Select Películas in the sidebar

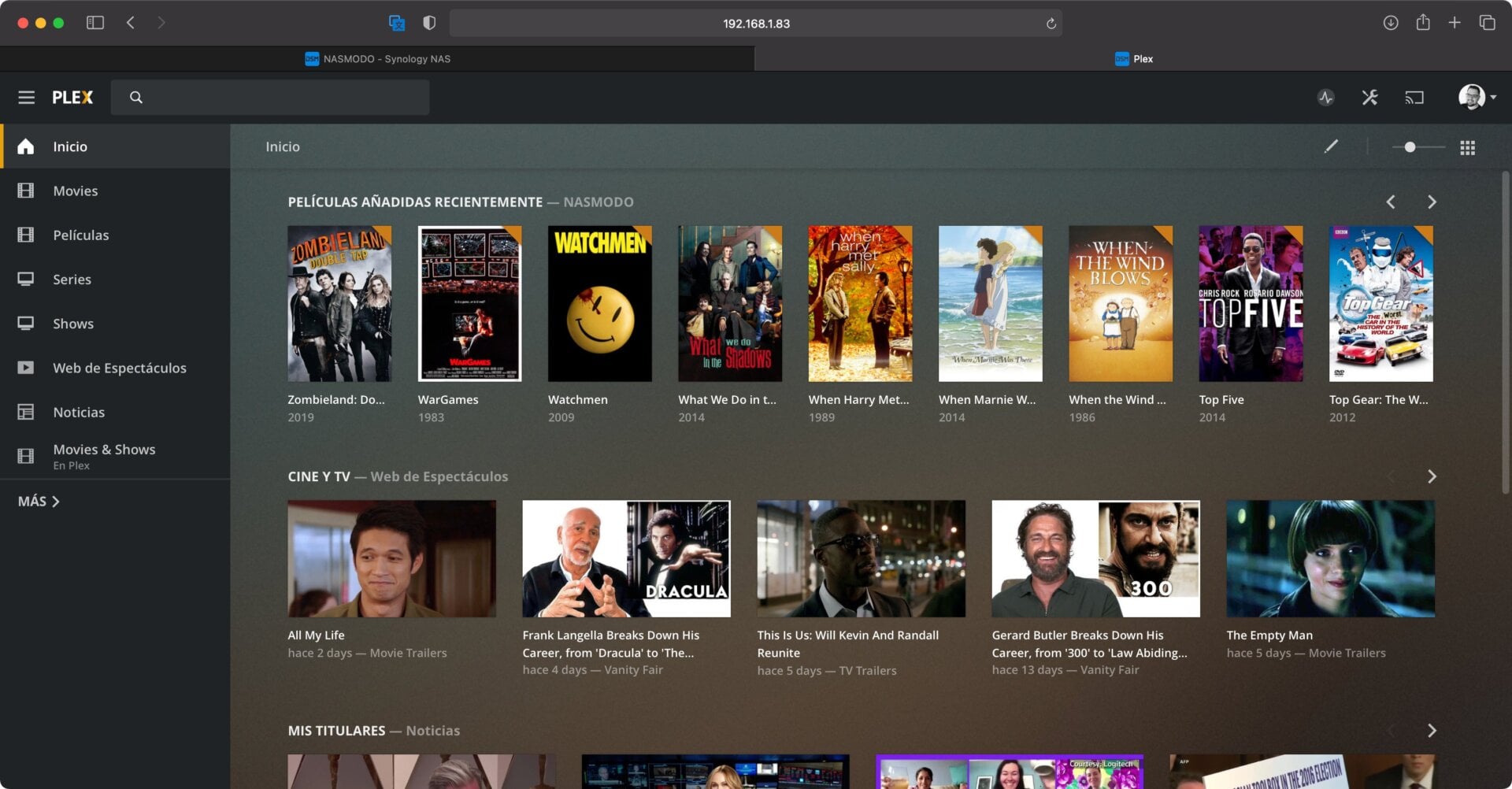pos(80,235)
